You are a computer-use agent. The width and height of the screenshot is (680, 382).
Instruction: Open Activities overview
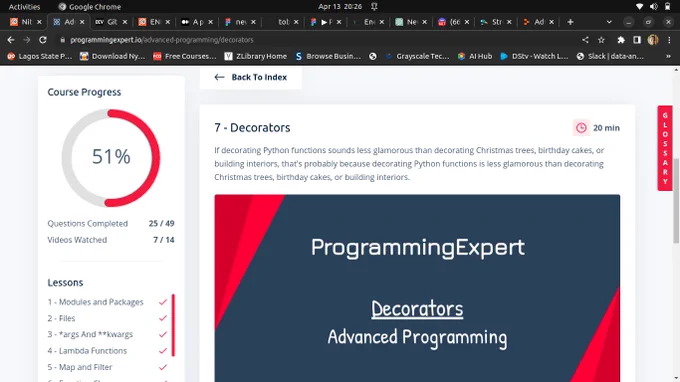click(x=24, y=7)
